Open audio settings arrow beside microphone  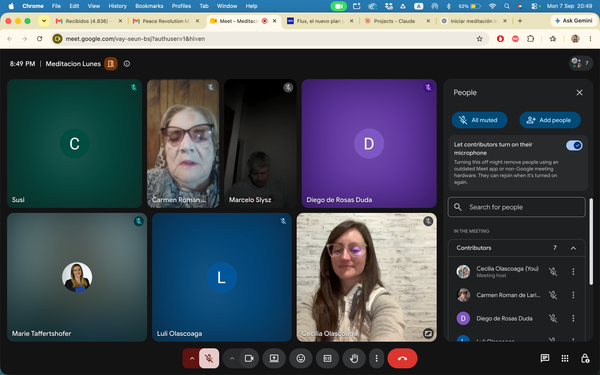pyautogui.click(x=192, y=359)
